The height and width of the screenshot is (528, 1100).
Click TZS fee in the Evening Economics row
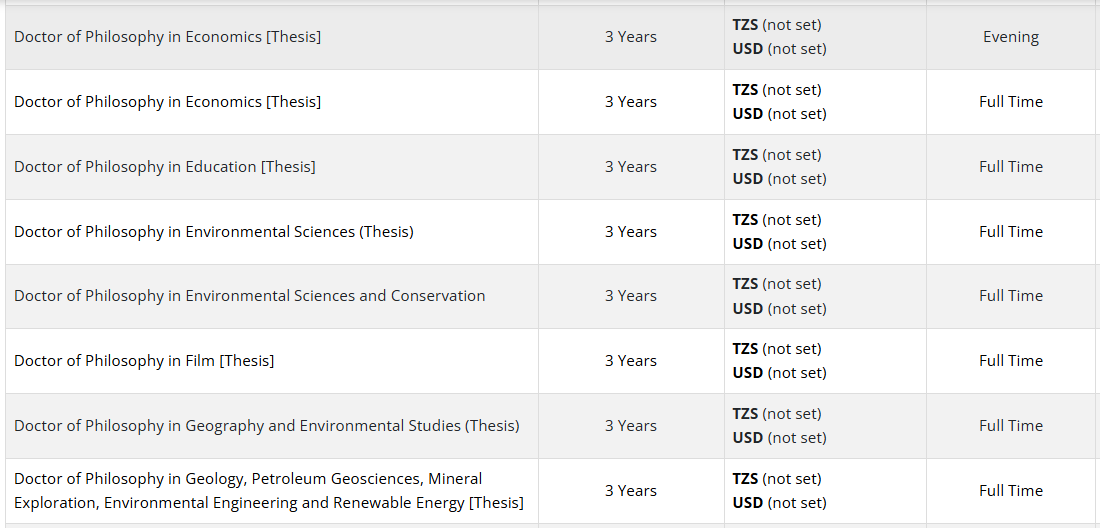(x=777, y=25)
